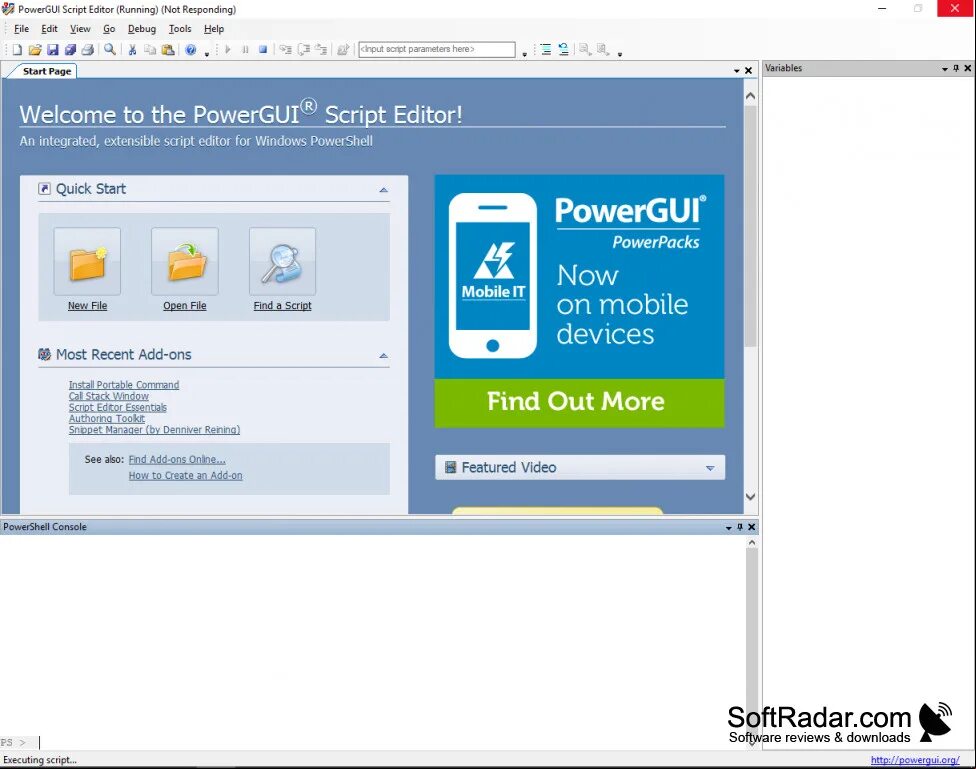This screenshot has height=769, width=976.
Task: Click the Cut scissors icon
Action: pyautogui.click(x=132, y=50)
